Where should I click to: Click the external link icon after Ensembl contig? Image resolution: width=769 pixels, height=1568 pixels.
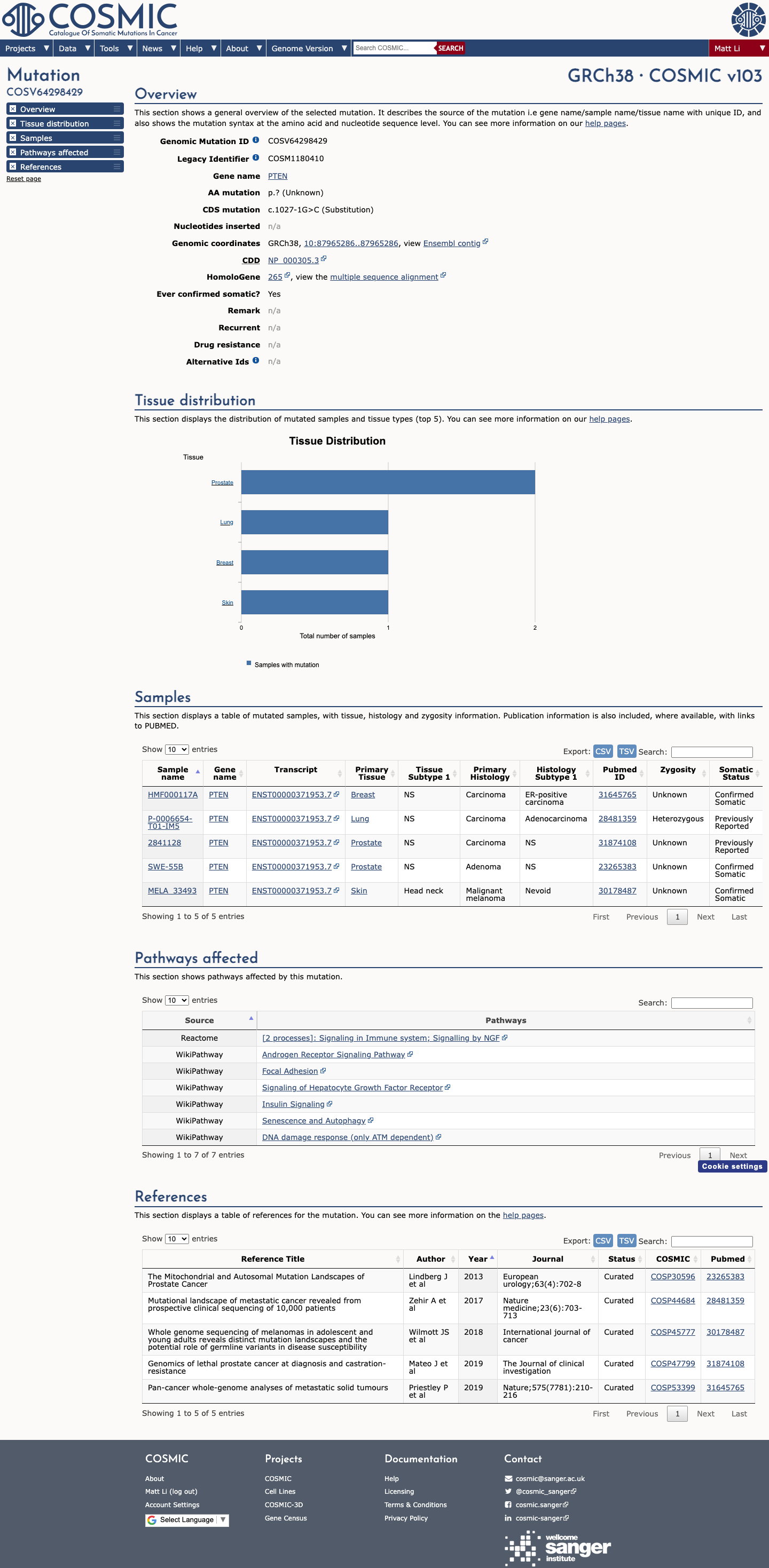point(485,242)
